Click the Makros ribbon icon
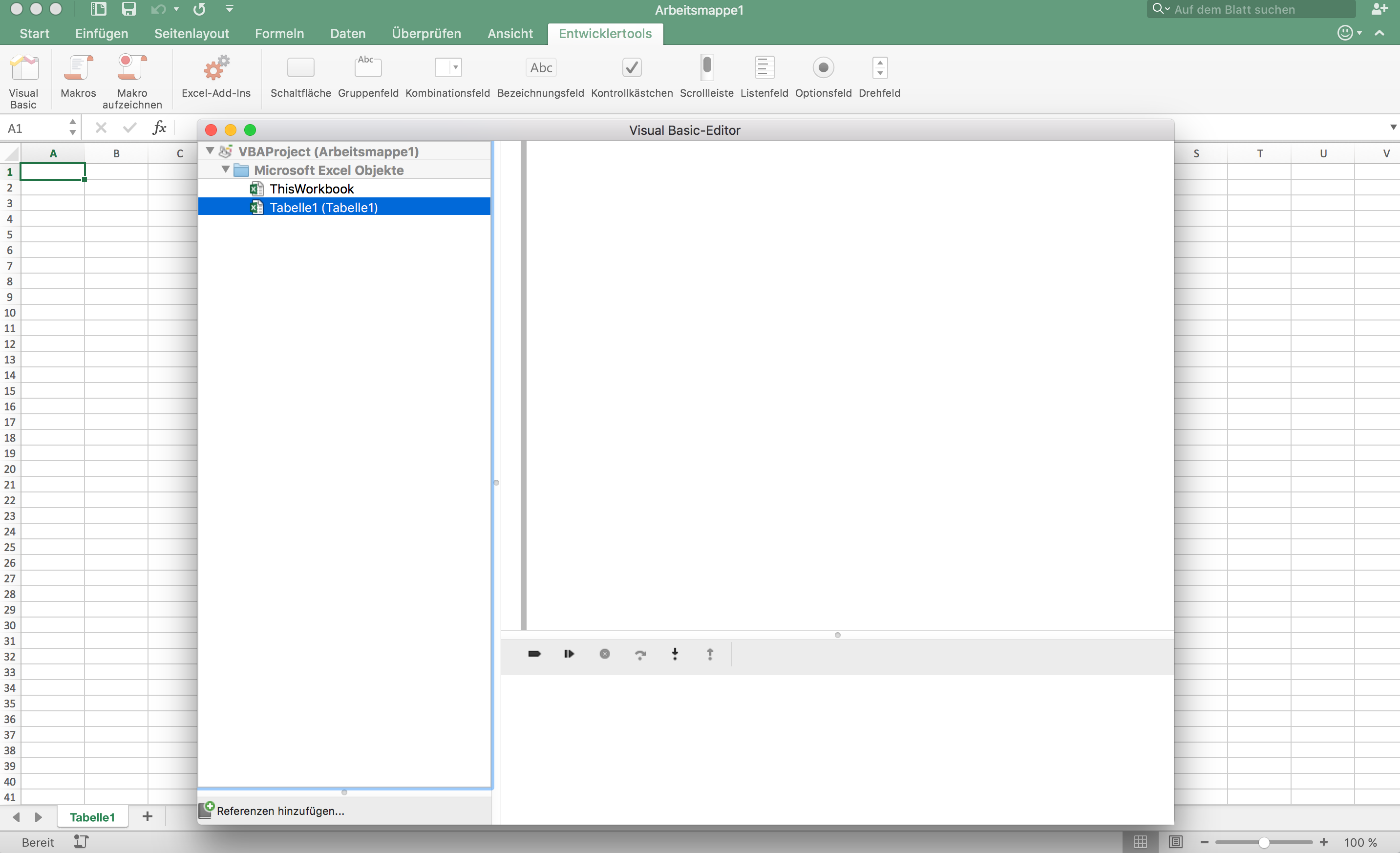 click(x=78, y=68)
